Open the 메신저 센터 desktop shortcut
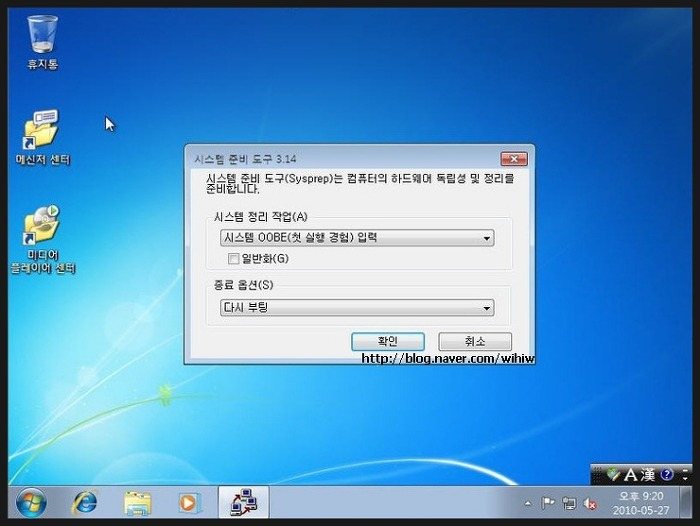Viewport: 700px width, 526px height. click(42, 137)
